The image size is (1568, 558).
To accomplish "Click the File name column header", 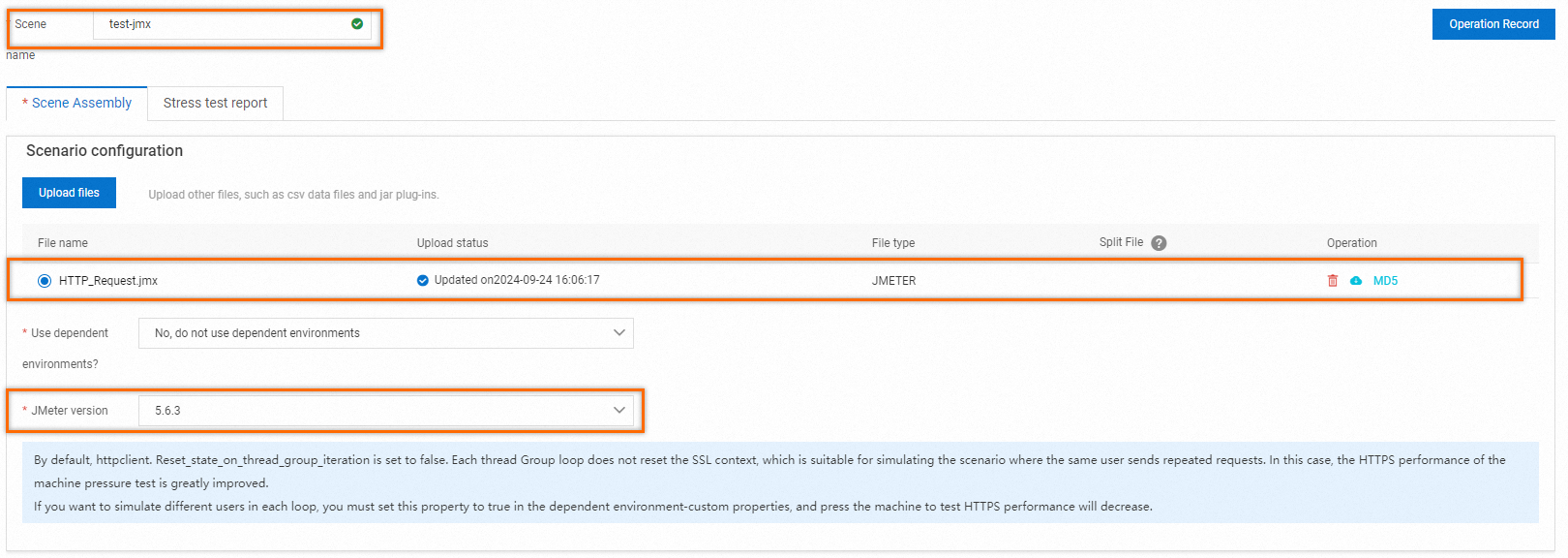I will [x=63, y=243].
